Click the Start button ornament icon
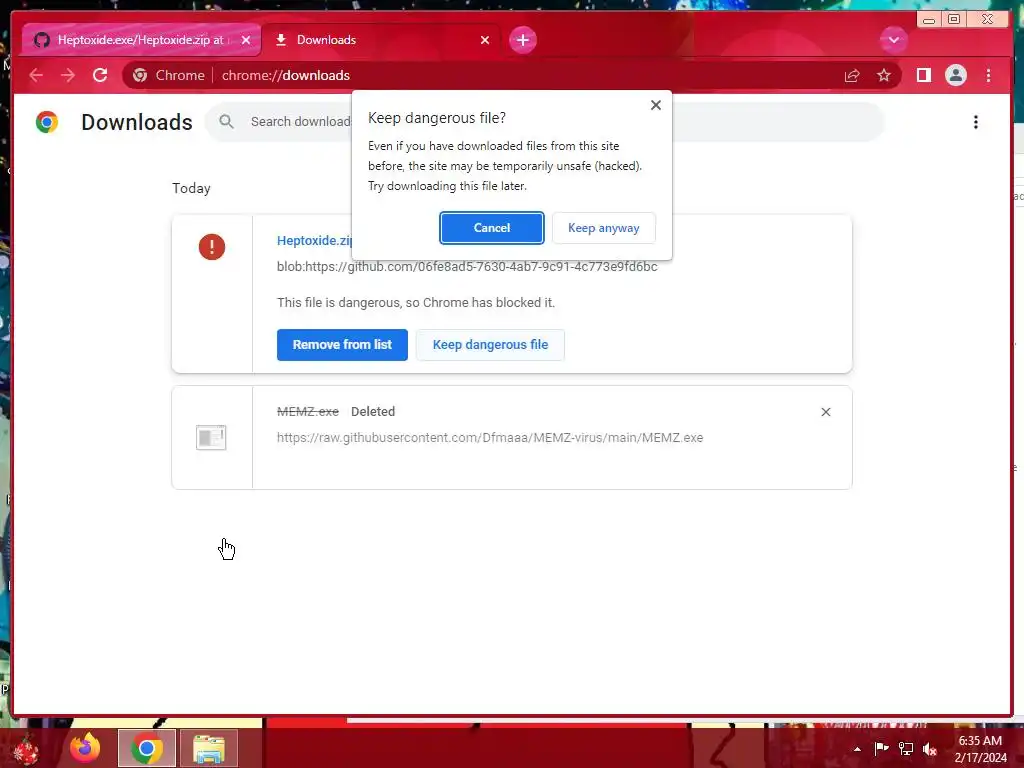 pyautogui.click(x=25, y=748)
